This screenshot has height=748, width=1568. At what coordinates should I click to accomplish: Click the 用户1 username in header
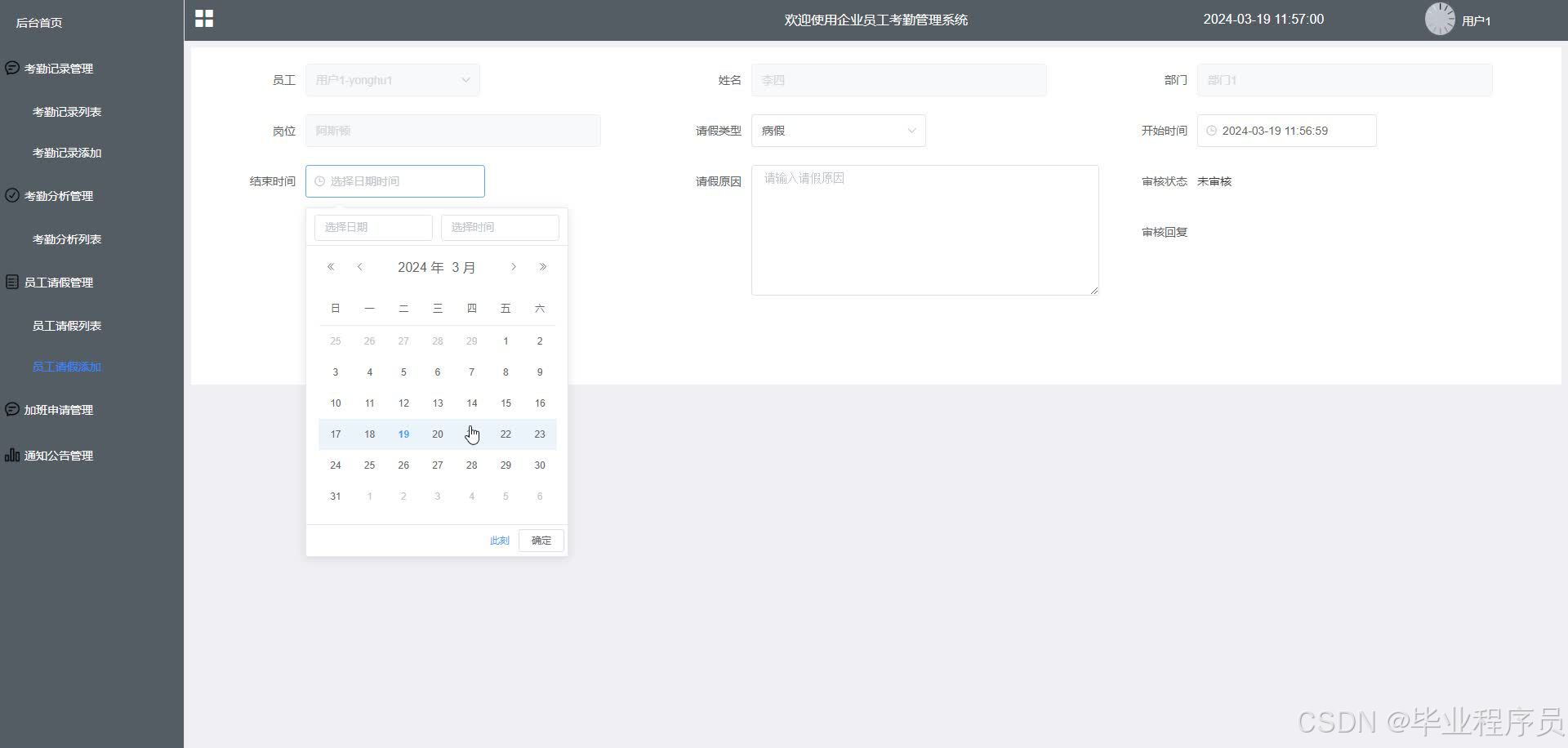[x=1477, y=21]
